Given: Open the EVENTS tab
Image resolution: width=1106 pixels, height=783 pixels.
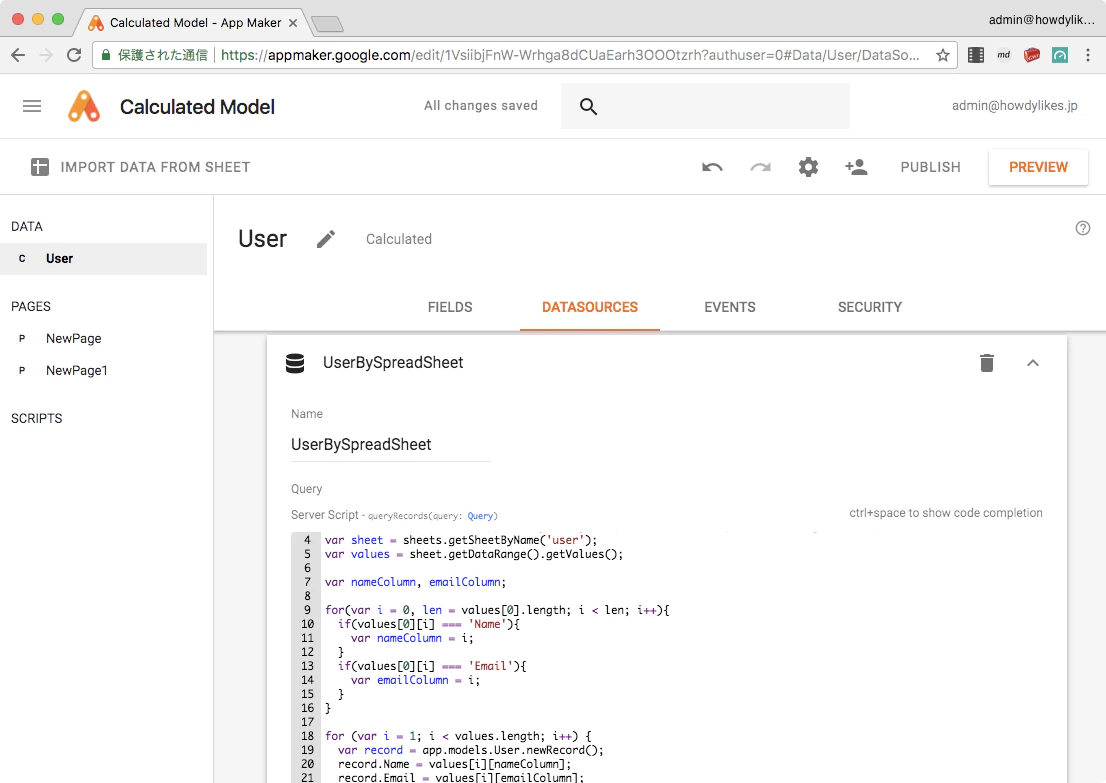Looking at the screenshot, I should pyautogui.click(x=729, y=307).
